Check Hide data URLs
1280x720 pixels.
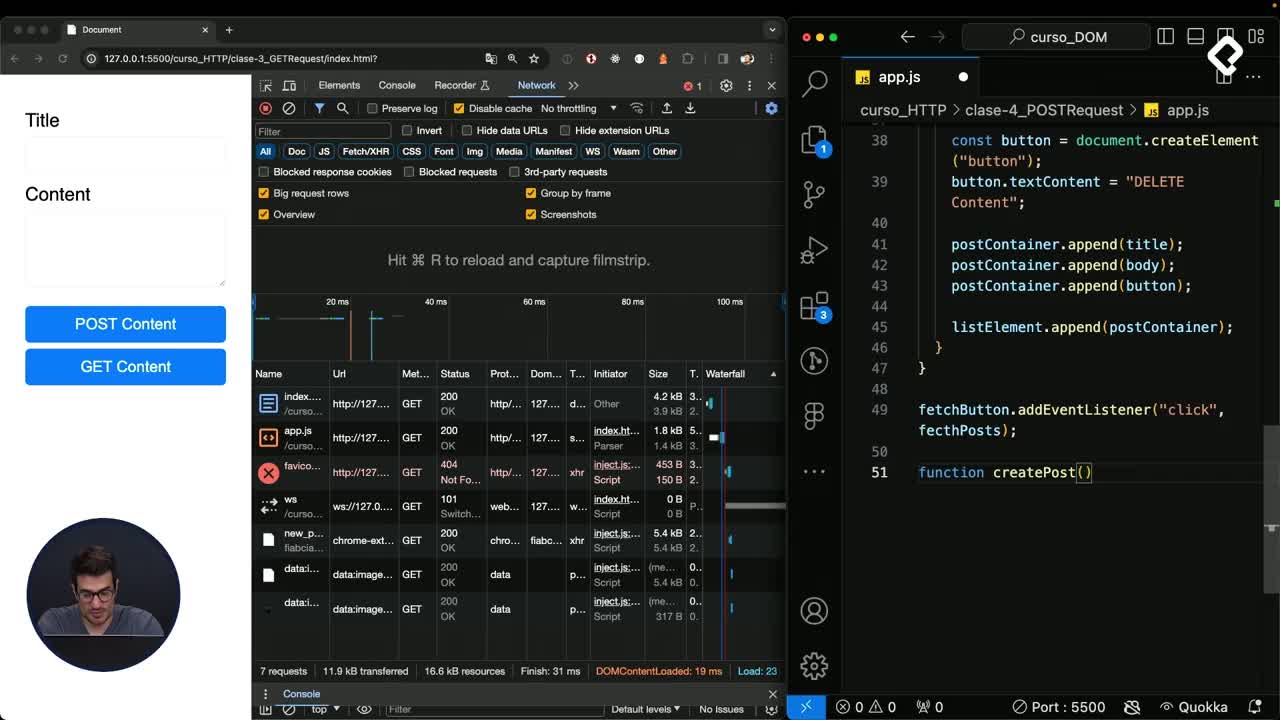pyautogui.click(x=467, y=130)
